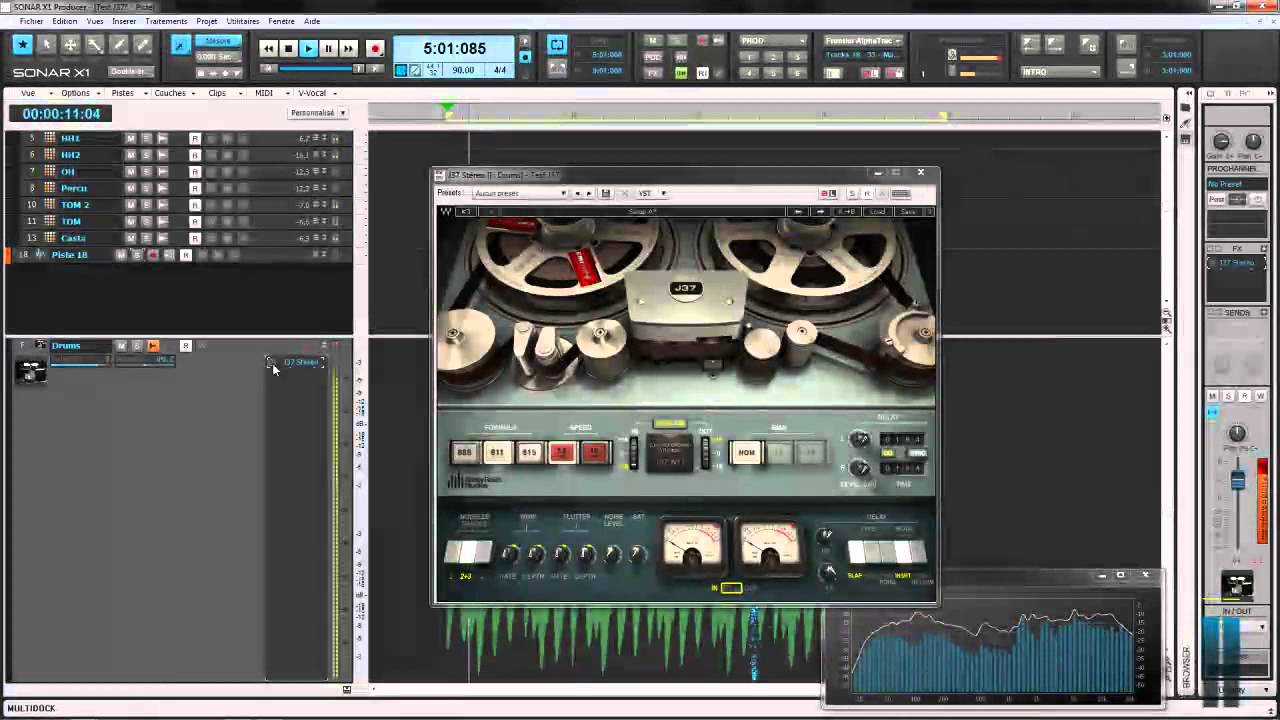Choose the Move tool crosshair icon
The image size is (1280, 720).
pyautogui.click(x=70, y=45)
